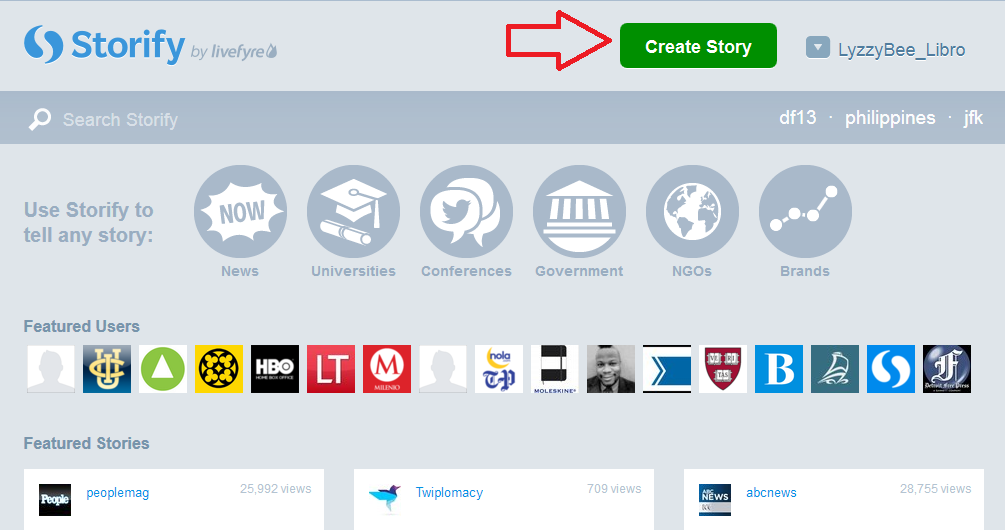
Task: Select the Milenio featured user avatar
Action: point(387,369)
